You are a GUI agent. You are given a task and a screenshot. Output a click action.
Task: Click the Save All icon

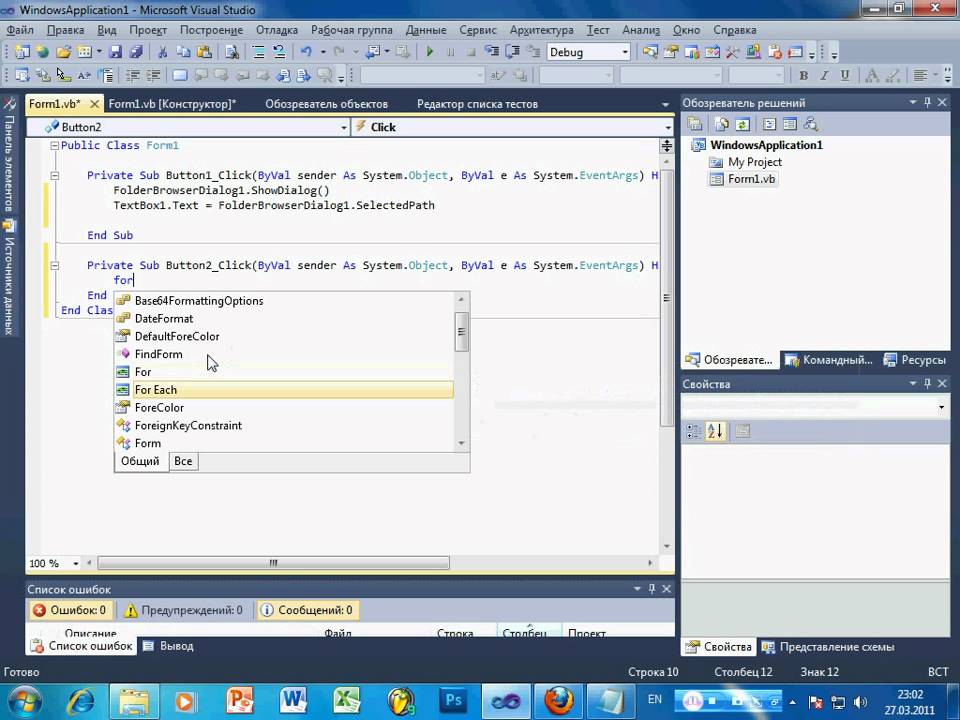tap(136, 52)
